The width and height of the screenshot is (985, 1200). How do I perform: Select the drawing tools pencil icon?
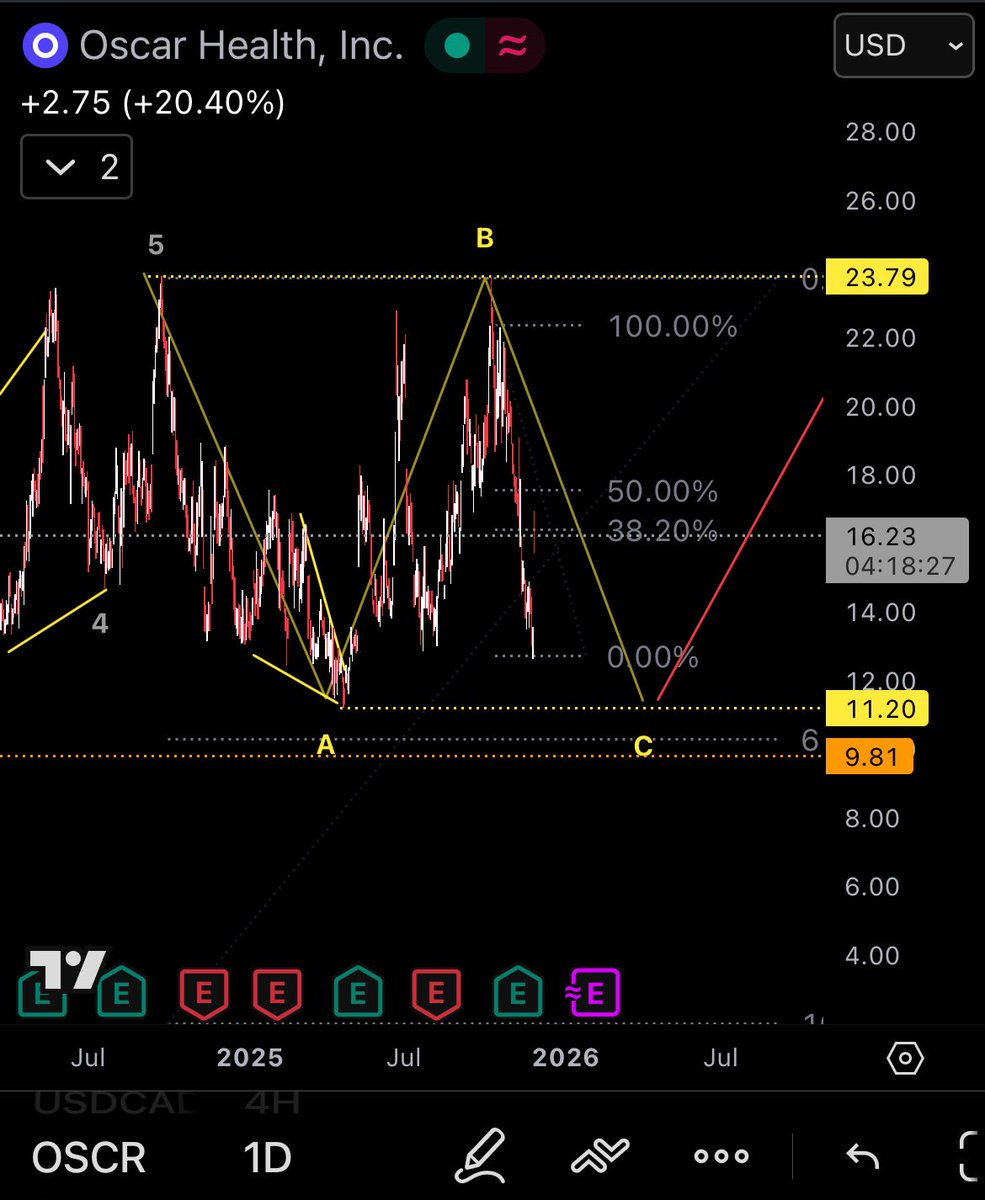[481, 1155]
